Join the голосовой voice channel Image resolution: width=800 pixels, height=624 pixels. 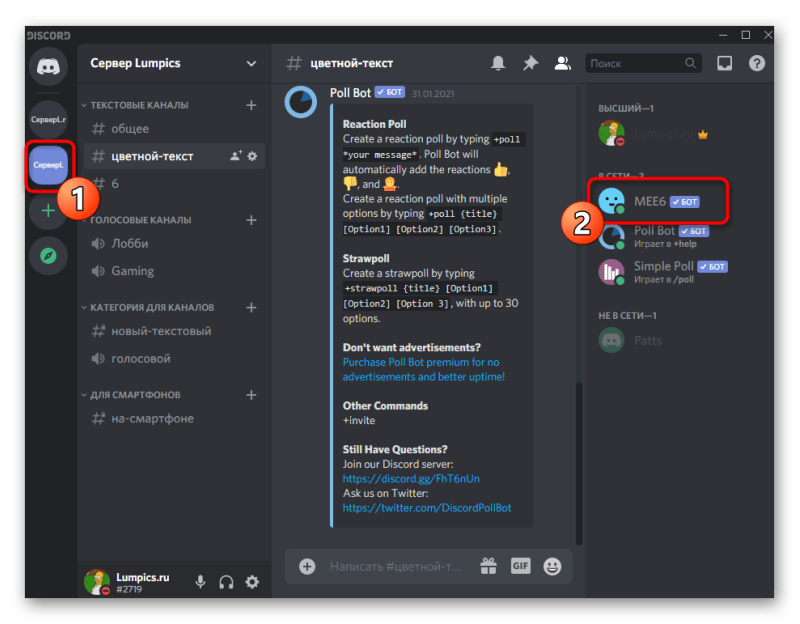click(174, 359)
